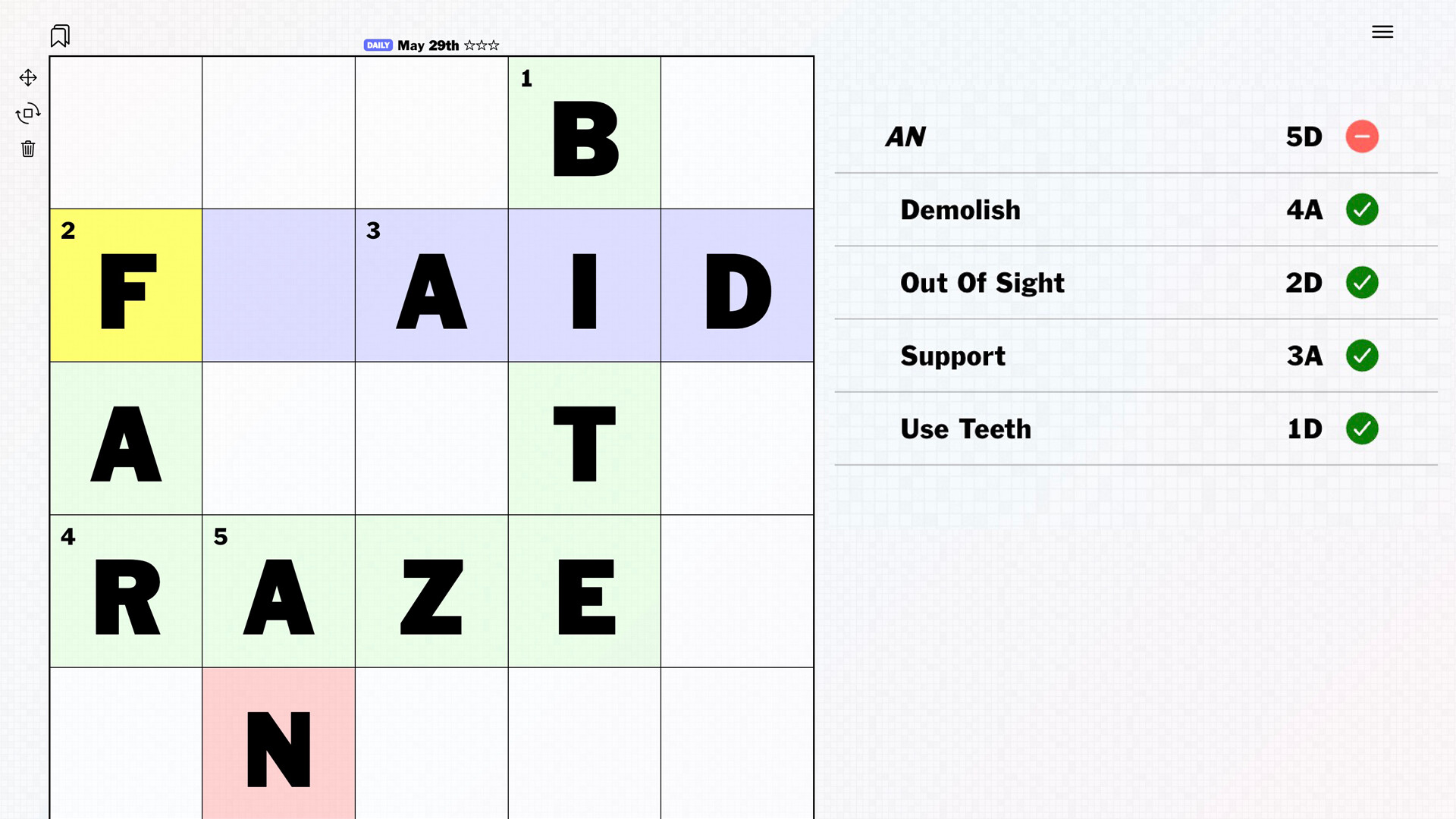The width and height of the screenshot is (1456, 819).
Task: Select the Move tool icon
Action: tap(28, 77)
